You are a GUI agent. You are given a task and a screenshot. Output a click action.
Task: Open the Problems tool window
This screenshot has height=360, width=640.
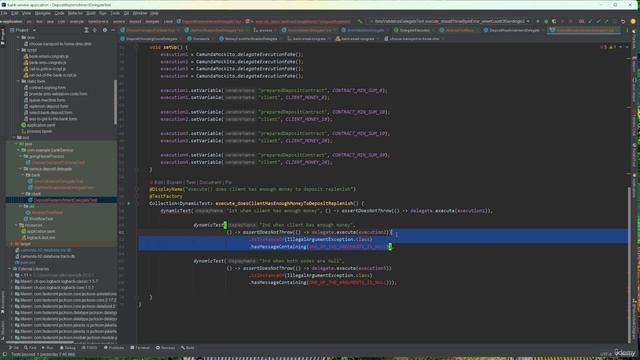[x=113, y=348]
